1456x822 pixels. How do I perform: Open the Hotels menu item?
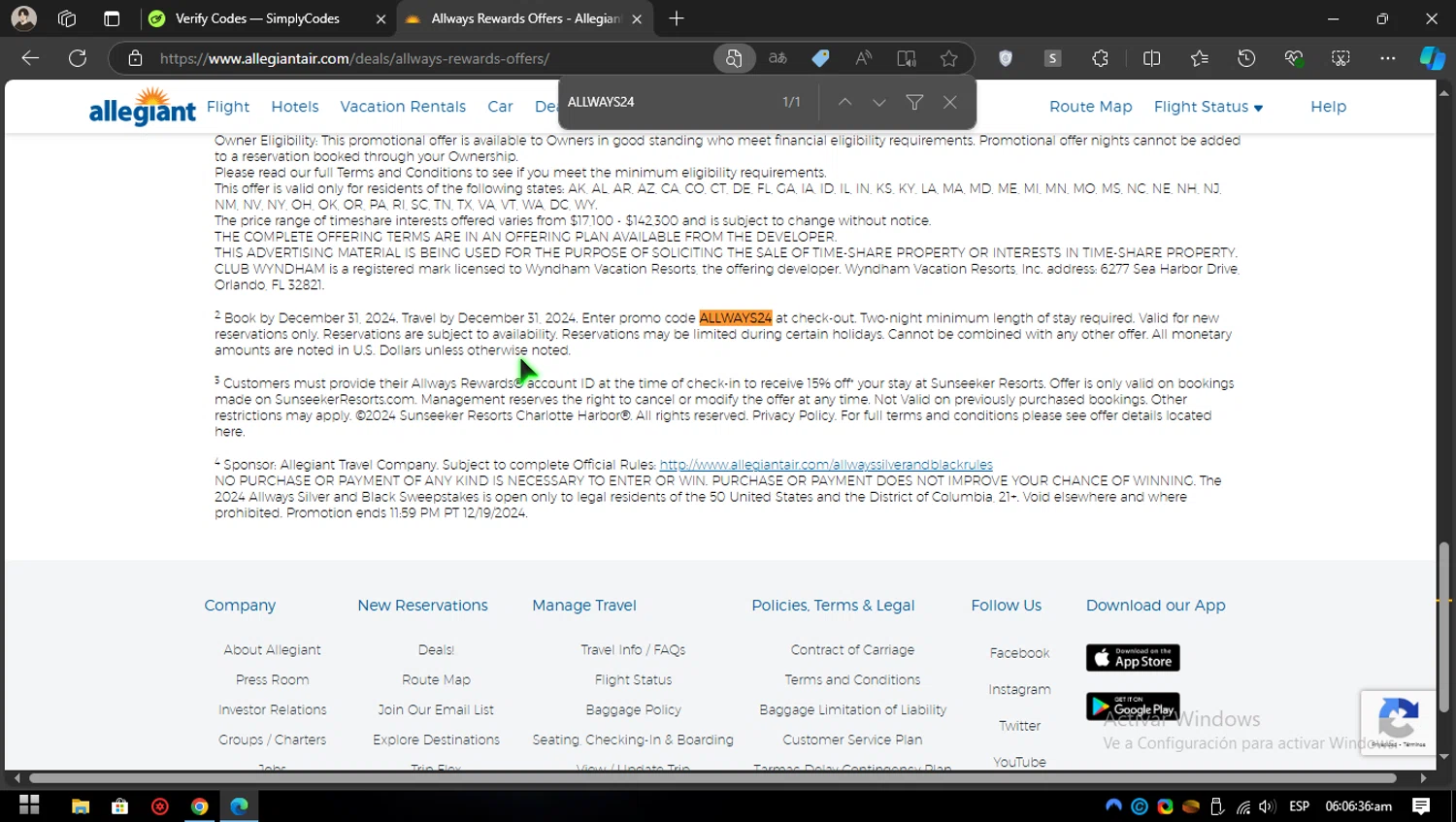[295, 107]
